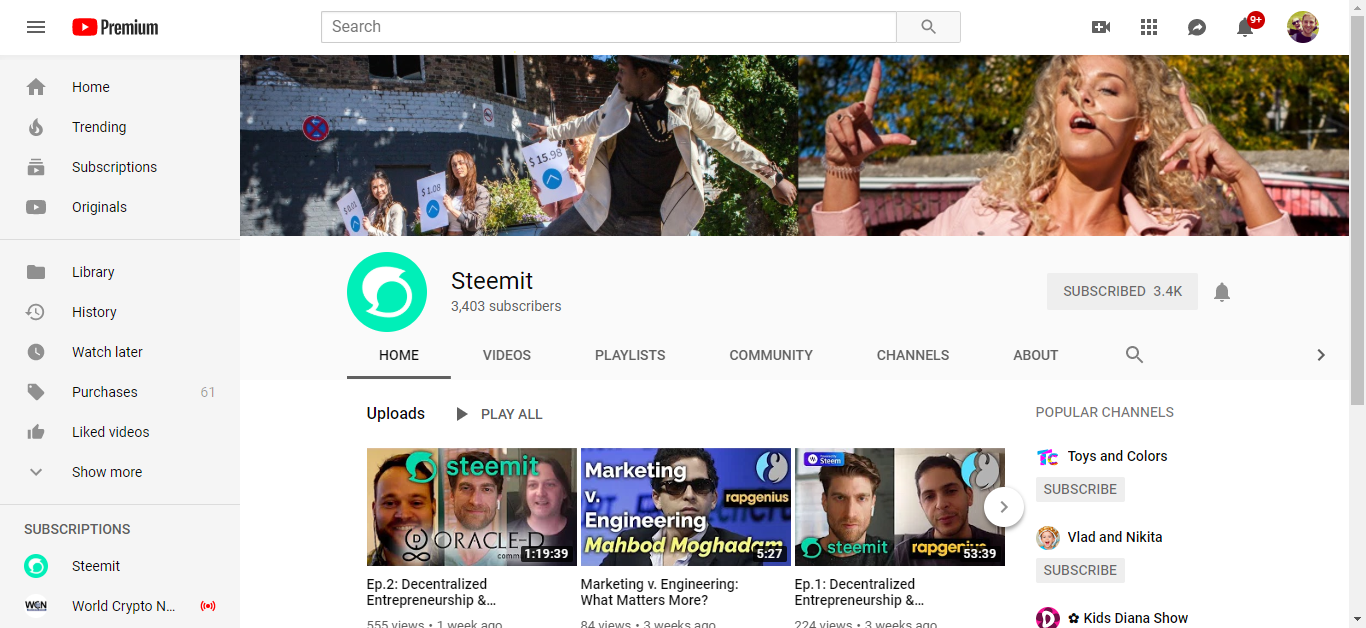1366x628 pixels.
Task: Click the Steemit channel banner image
Action: point(794,145)
